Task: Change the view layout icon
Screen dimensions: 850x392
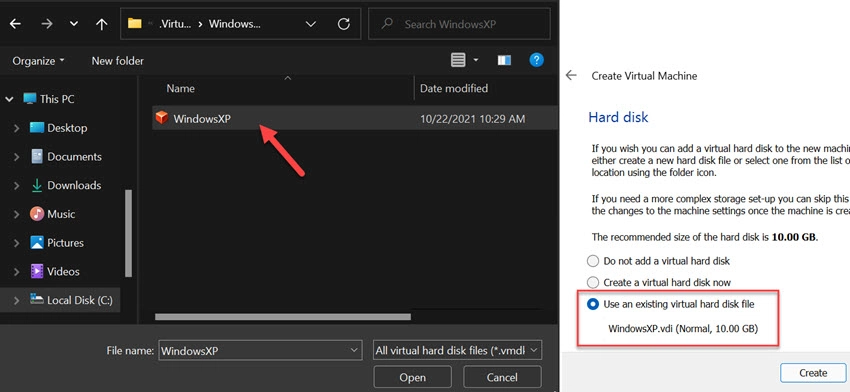Action: (x=458, y=60)
